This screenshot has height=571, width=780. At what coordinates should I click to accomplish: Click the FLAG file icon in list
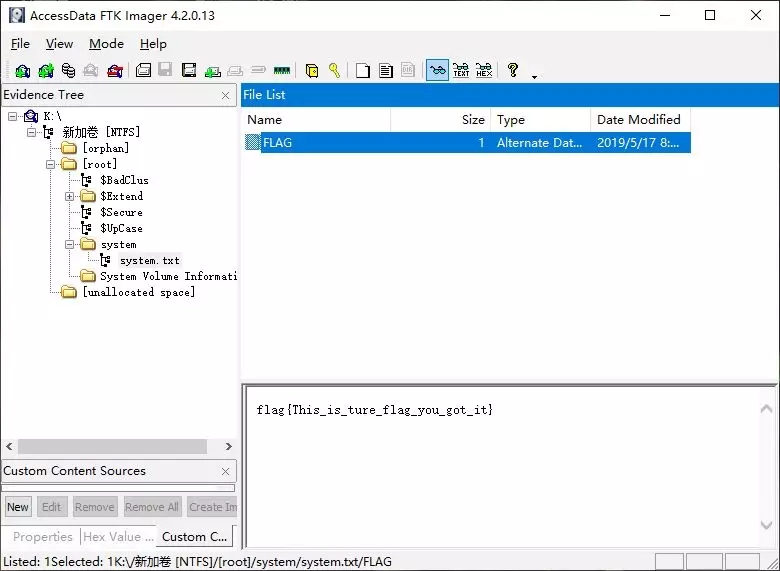[253, 143]
